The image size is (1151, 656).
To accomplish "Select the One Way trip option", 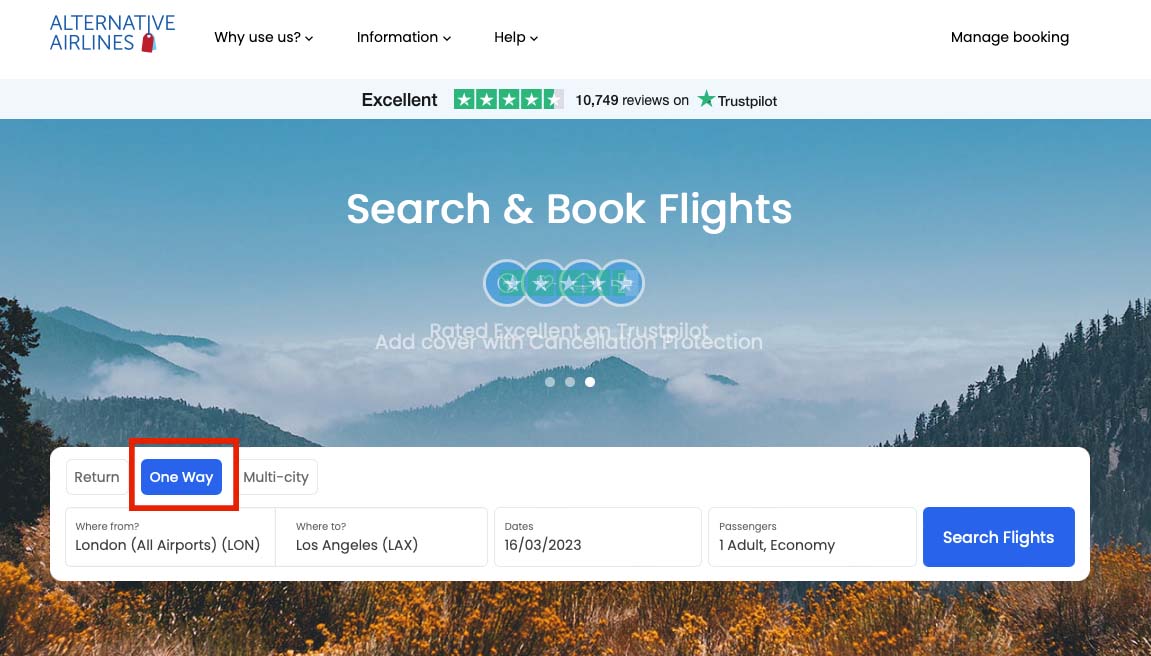I will coord(181,477).
